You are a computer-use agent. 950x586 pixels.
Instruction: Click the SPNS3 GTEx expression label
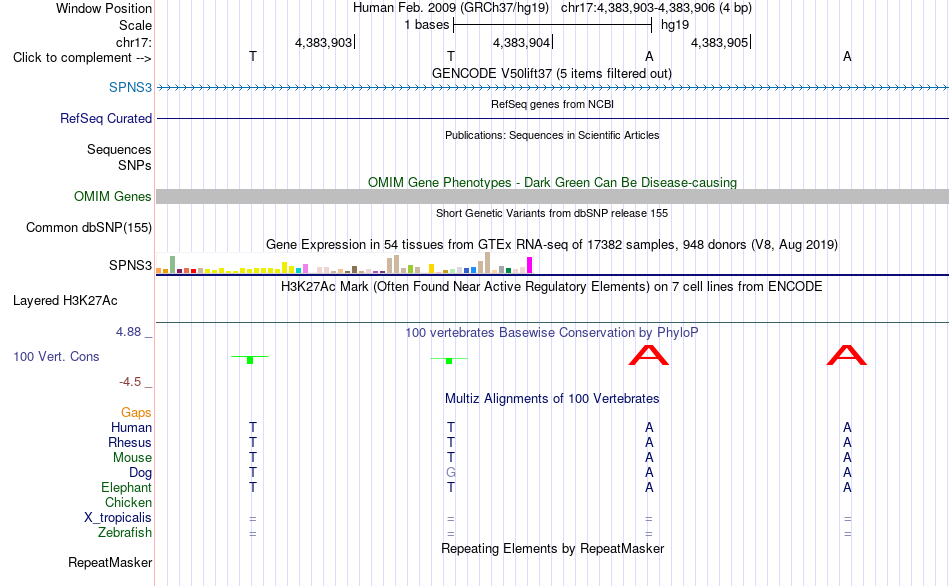pyautogui.click(x=130, y=265)
